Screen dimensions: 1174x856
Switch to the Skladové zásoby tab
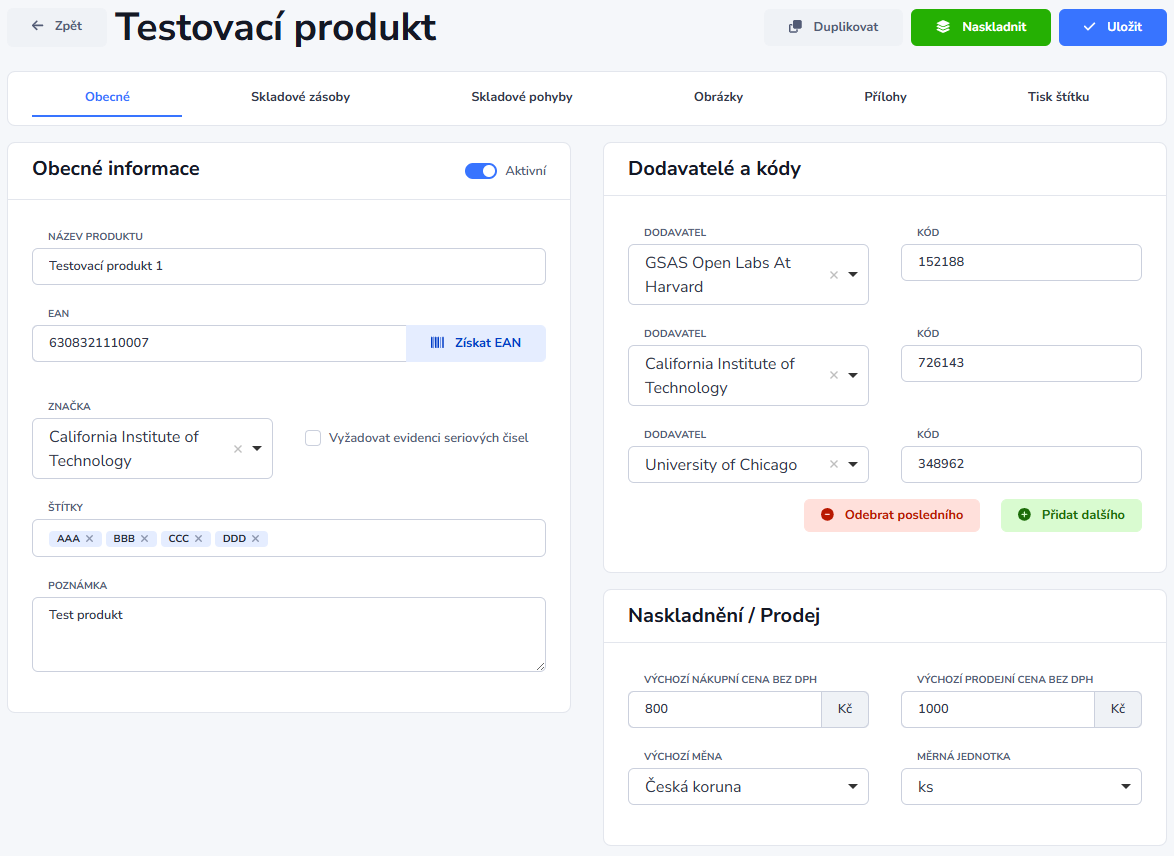point(300,97)
